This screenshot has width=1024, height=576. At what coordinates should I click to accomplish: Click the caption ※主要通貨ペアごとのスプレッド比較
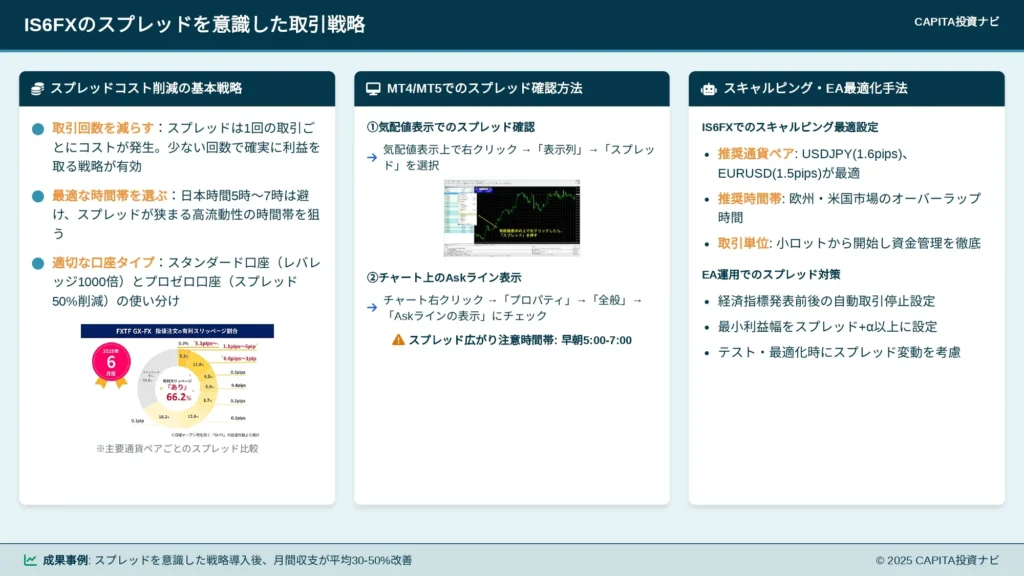click(x=177, y=449)
